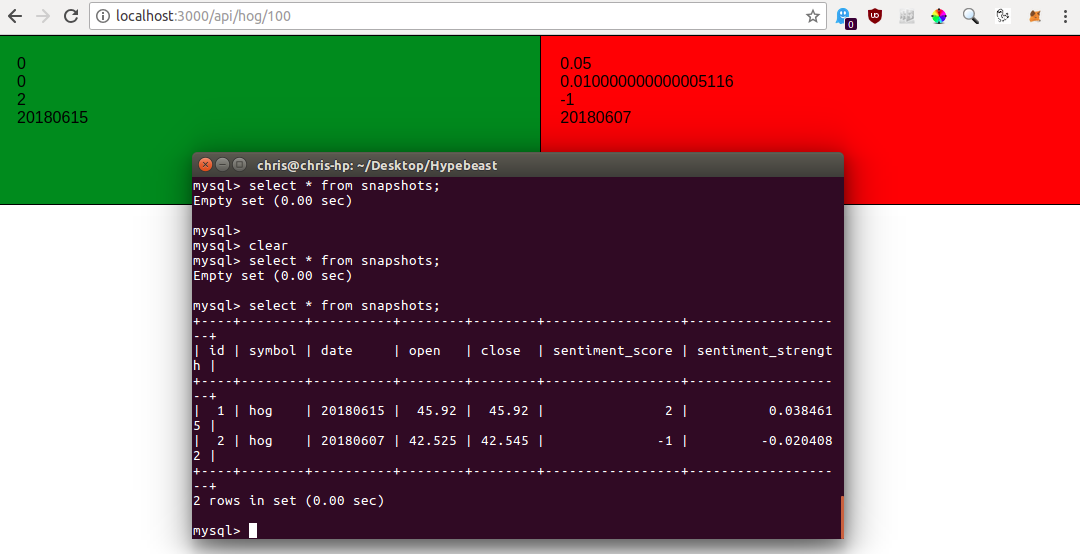This screenshot has width=1080, height=554.
Task: Bookmark this page with the star
Action: click(x=813, y=16)
